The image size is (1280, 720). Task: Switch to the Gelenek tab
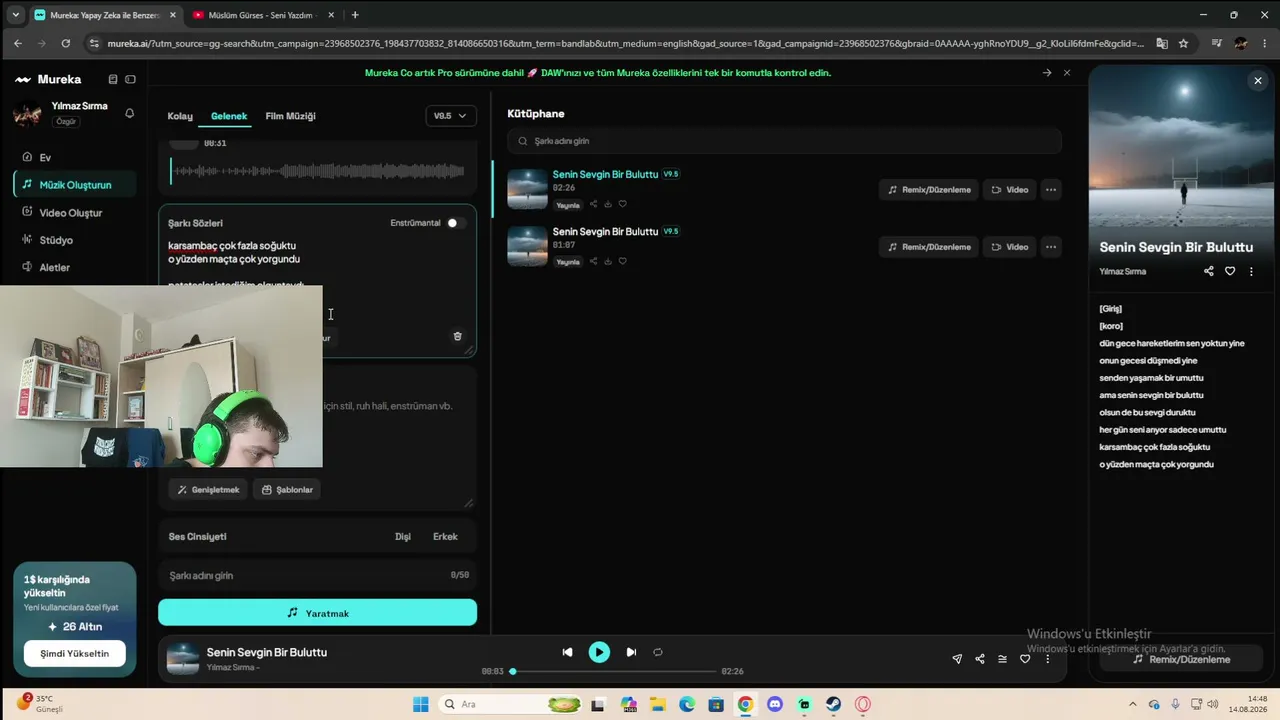click(x=229, y=116)
